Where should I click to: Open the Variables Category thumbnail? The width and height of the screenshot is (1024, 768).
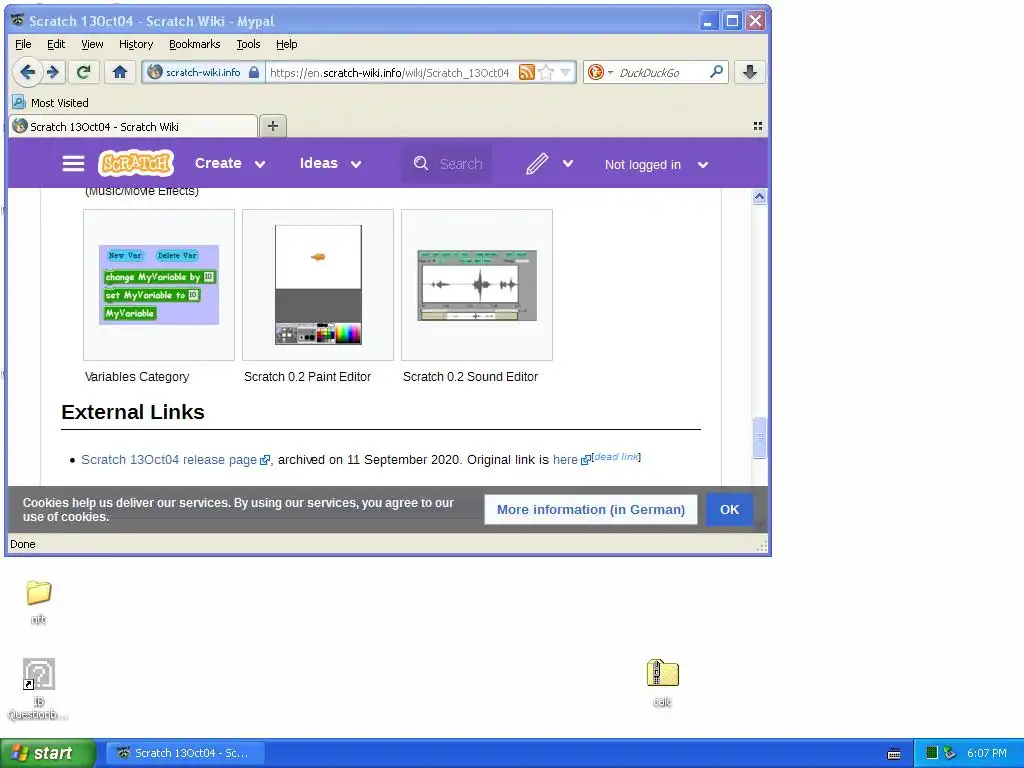click(159, 285)
